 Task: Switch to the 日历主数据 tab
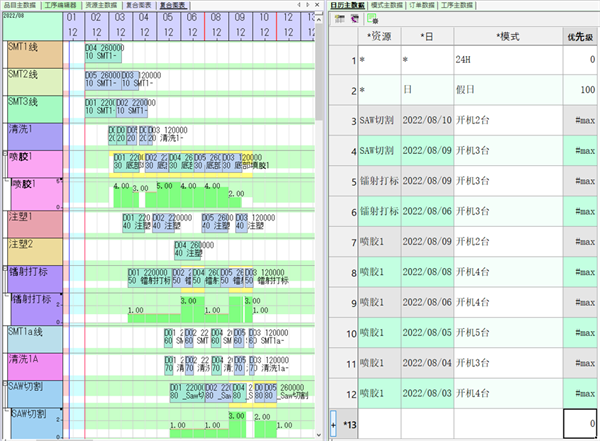[x=347, y=5]
